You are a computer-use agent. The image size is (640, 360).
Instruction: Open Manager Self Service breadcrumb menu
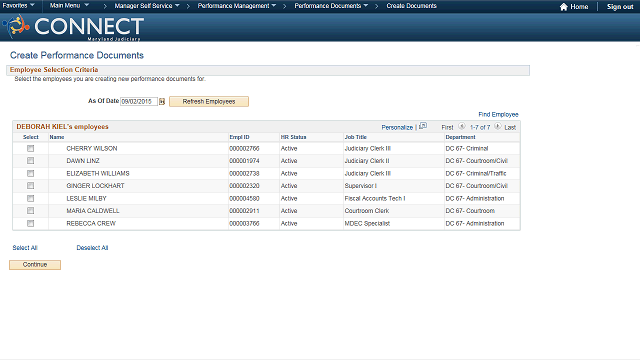(147, 6)
